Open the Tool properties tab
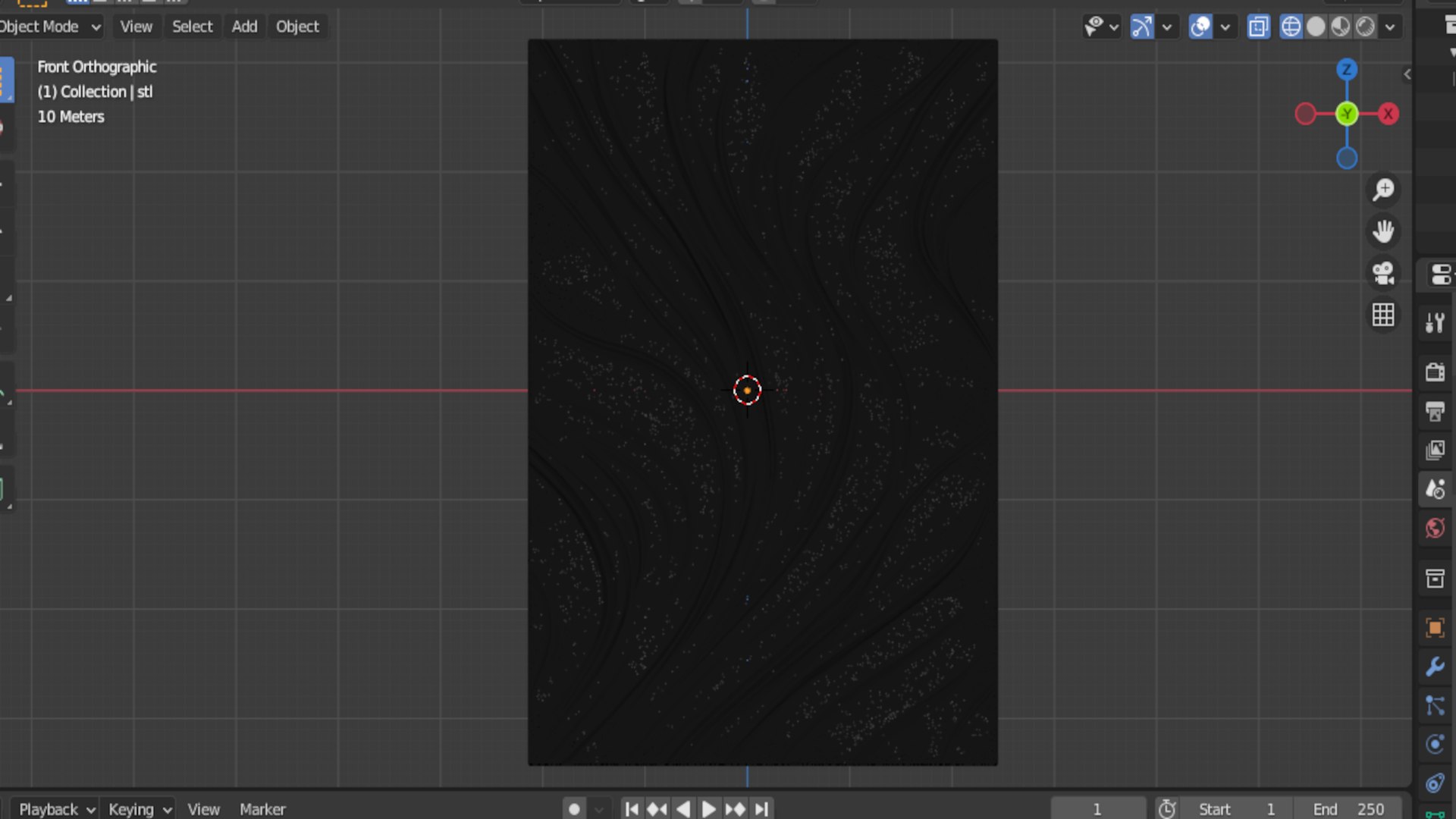Screen dimensions: 1456x819 click(x=1435, y=323)
